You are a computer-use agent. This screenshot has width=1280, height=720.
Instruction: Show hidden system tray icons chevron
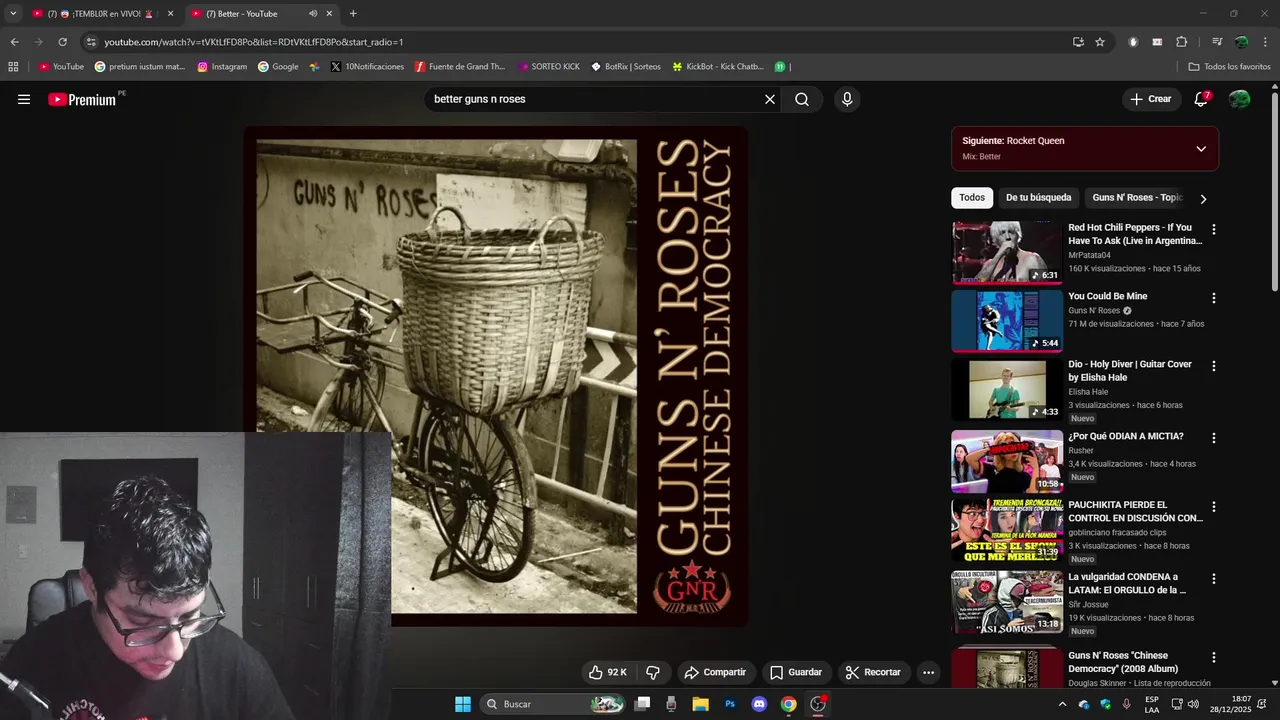pos(1062,704)
